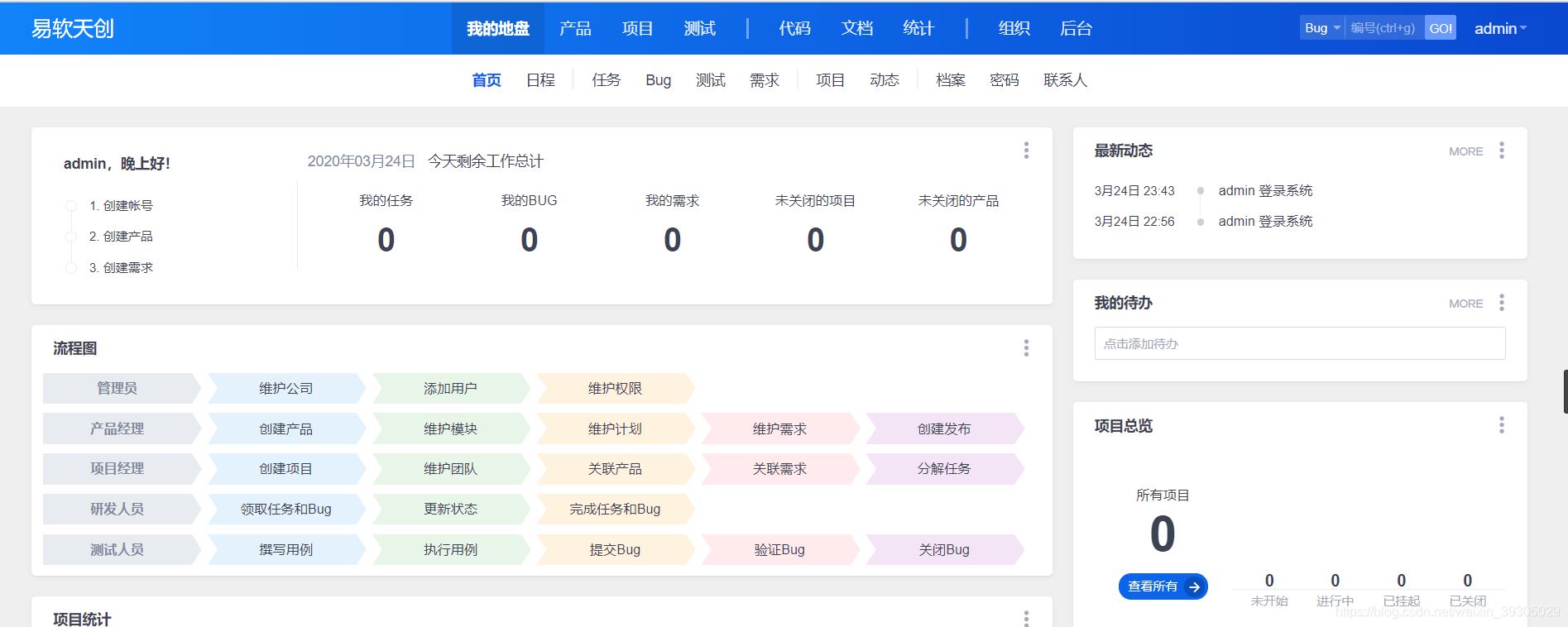Viewport: 1568px width, 627px height.
Task: Select the 档案 sub tab
Action: click(x=951, y=80)
